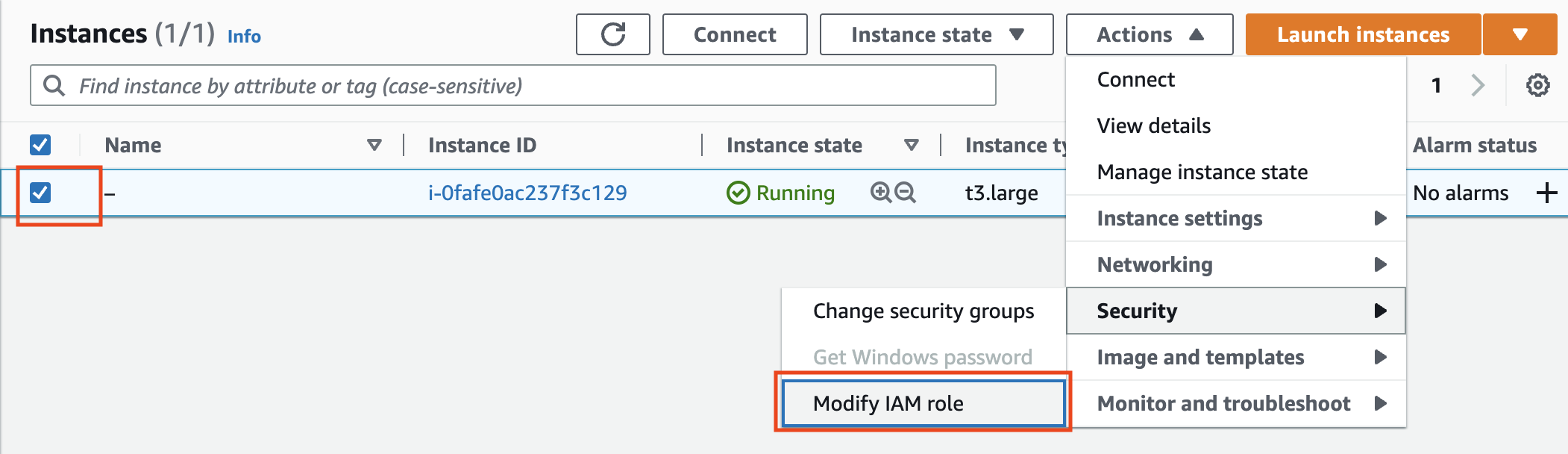
Task: Collapse the Actions dropdown menu
Action: (1149, 34)
